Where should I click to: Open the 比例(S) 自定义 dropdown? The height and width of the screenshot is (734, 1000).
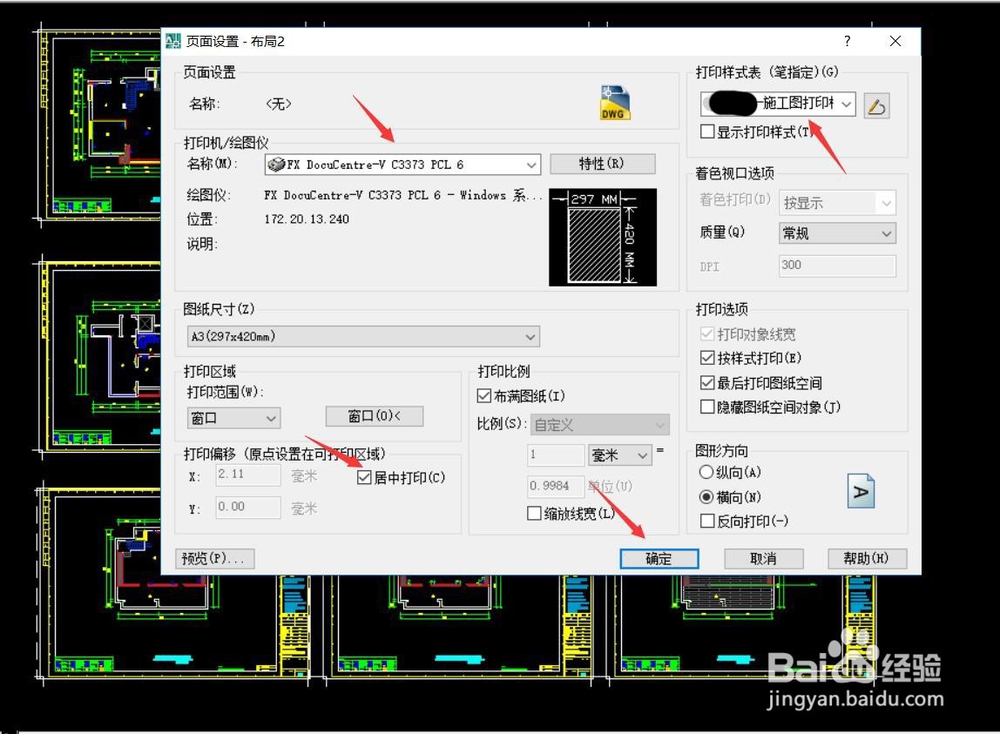599,425
